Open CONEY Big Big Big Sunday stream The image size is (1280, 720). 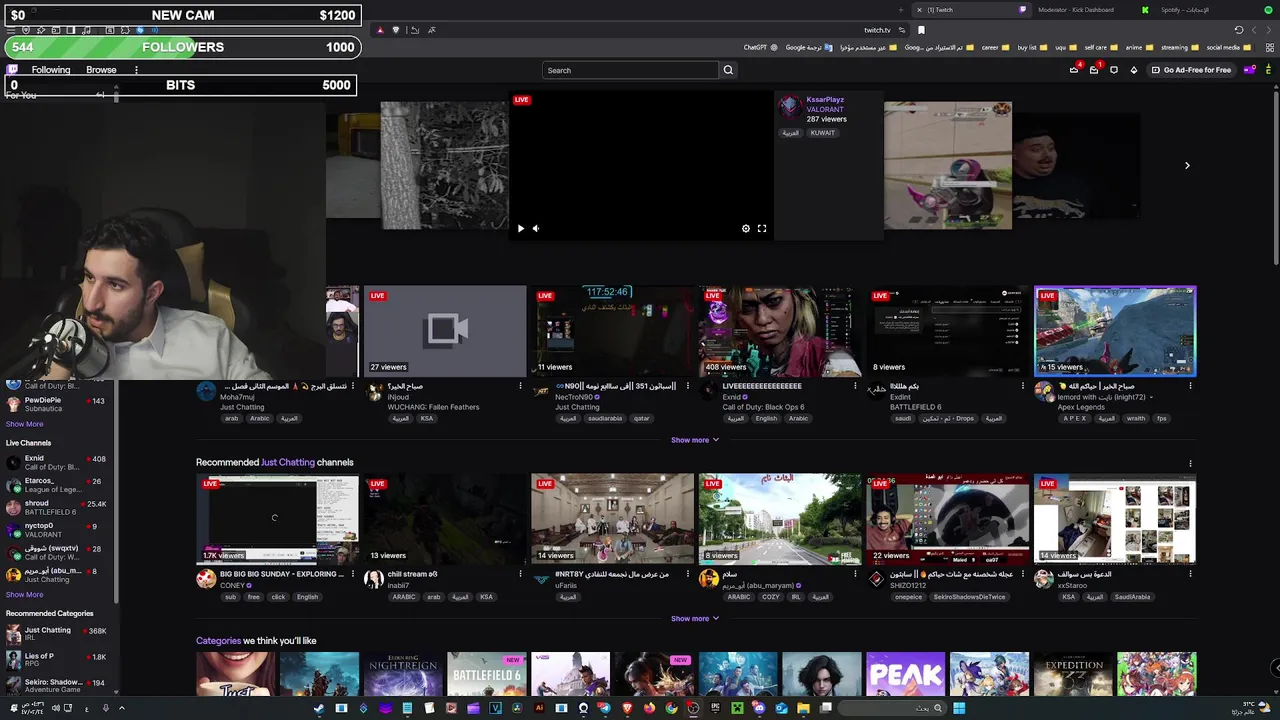coord(277,519)
